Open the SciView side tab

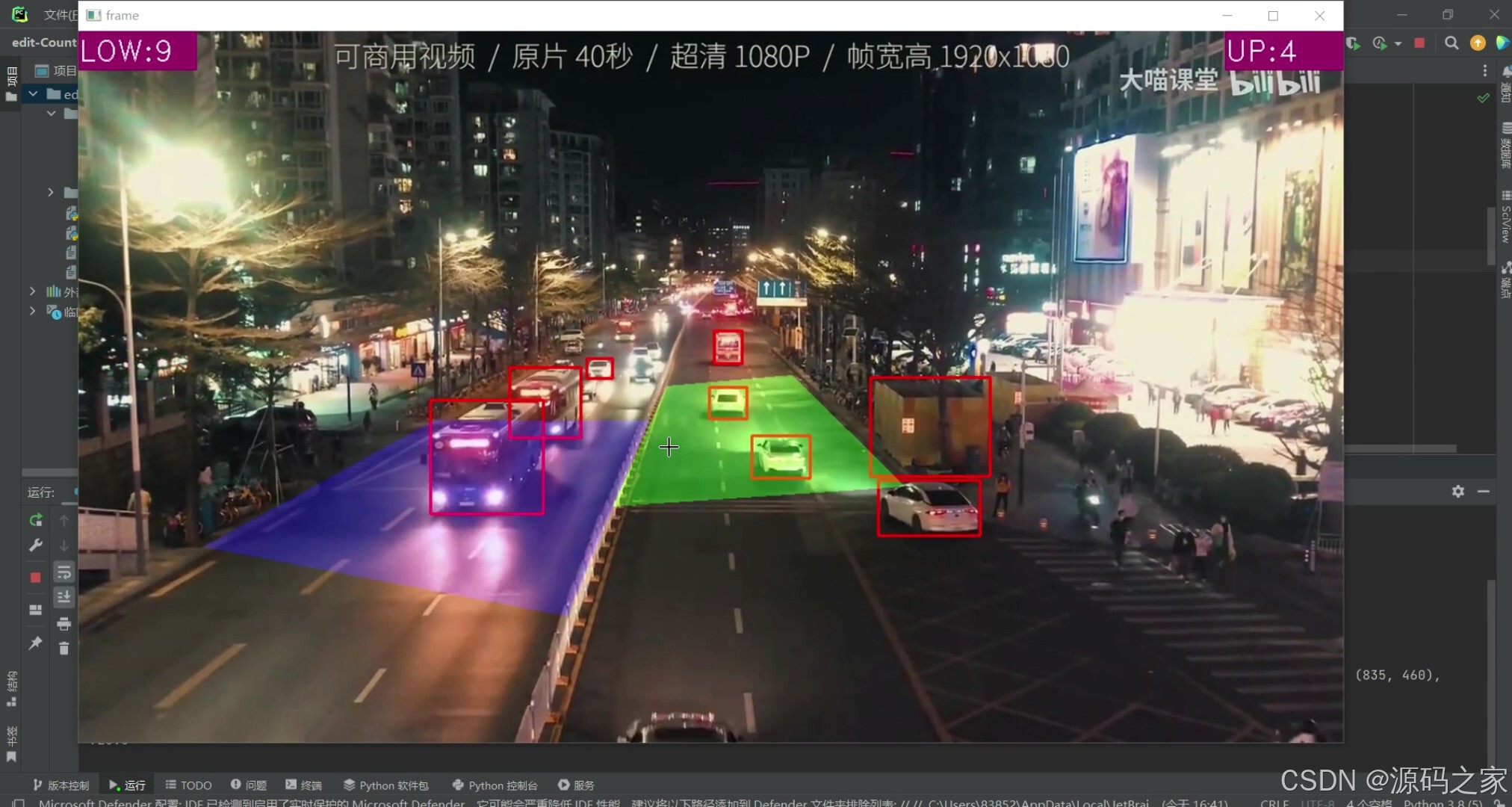point(1505,218)
